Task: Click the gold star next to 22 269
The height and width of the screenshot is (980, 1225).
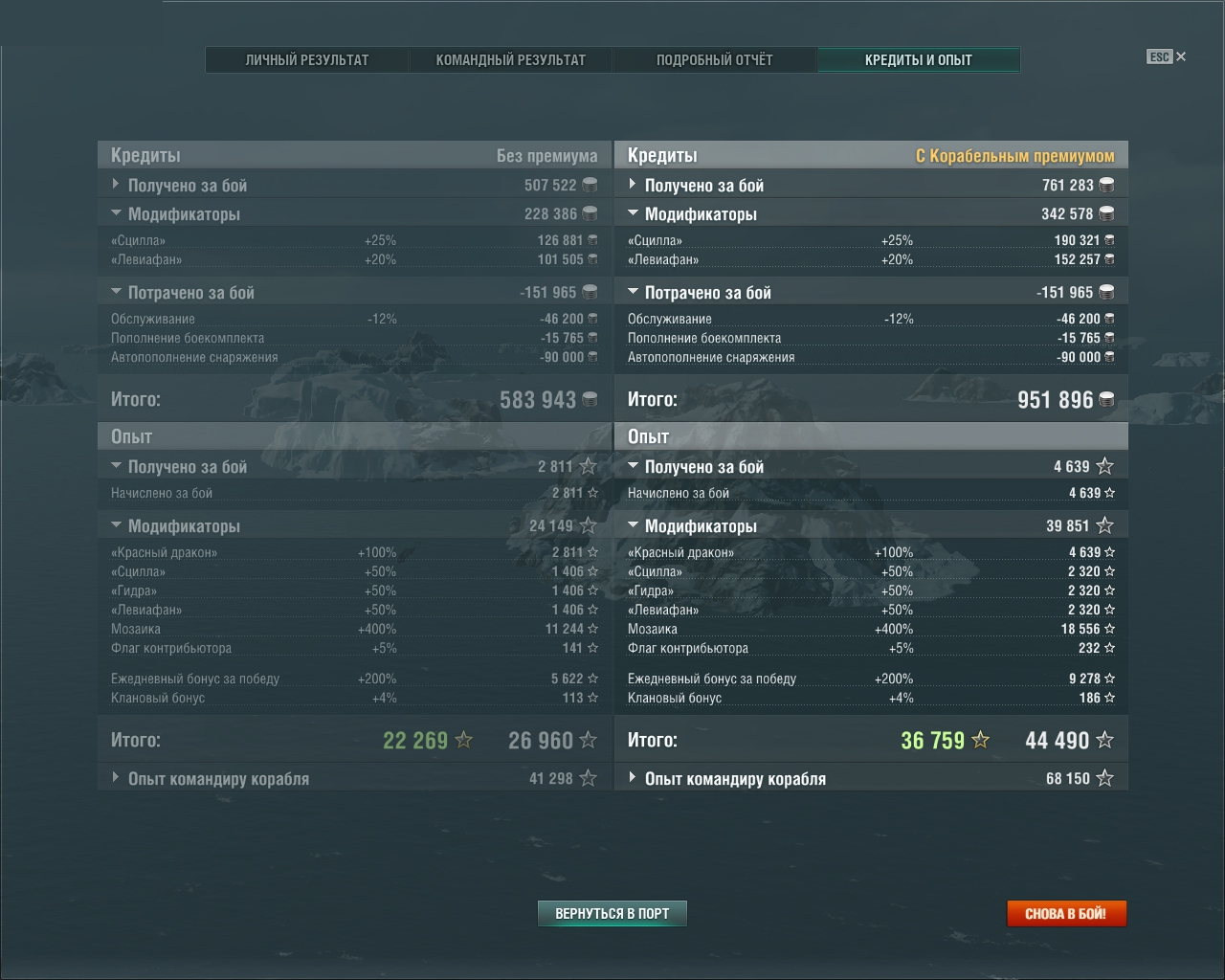Action: (463, 740)
